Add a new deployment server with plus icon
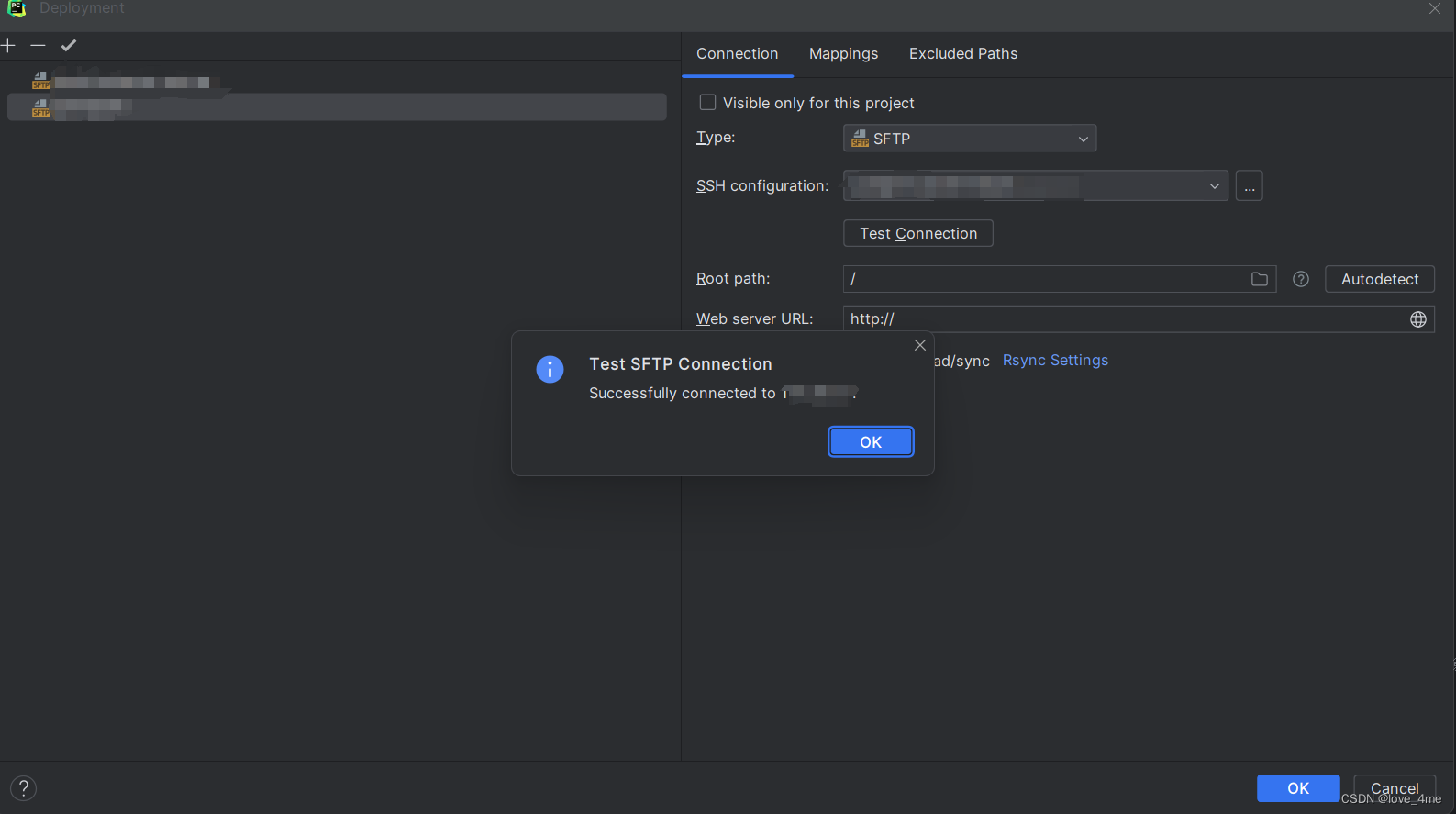The image size is (1456, 814). (x=7, y=45)
